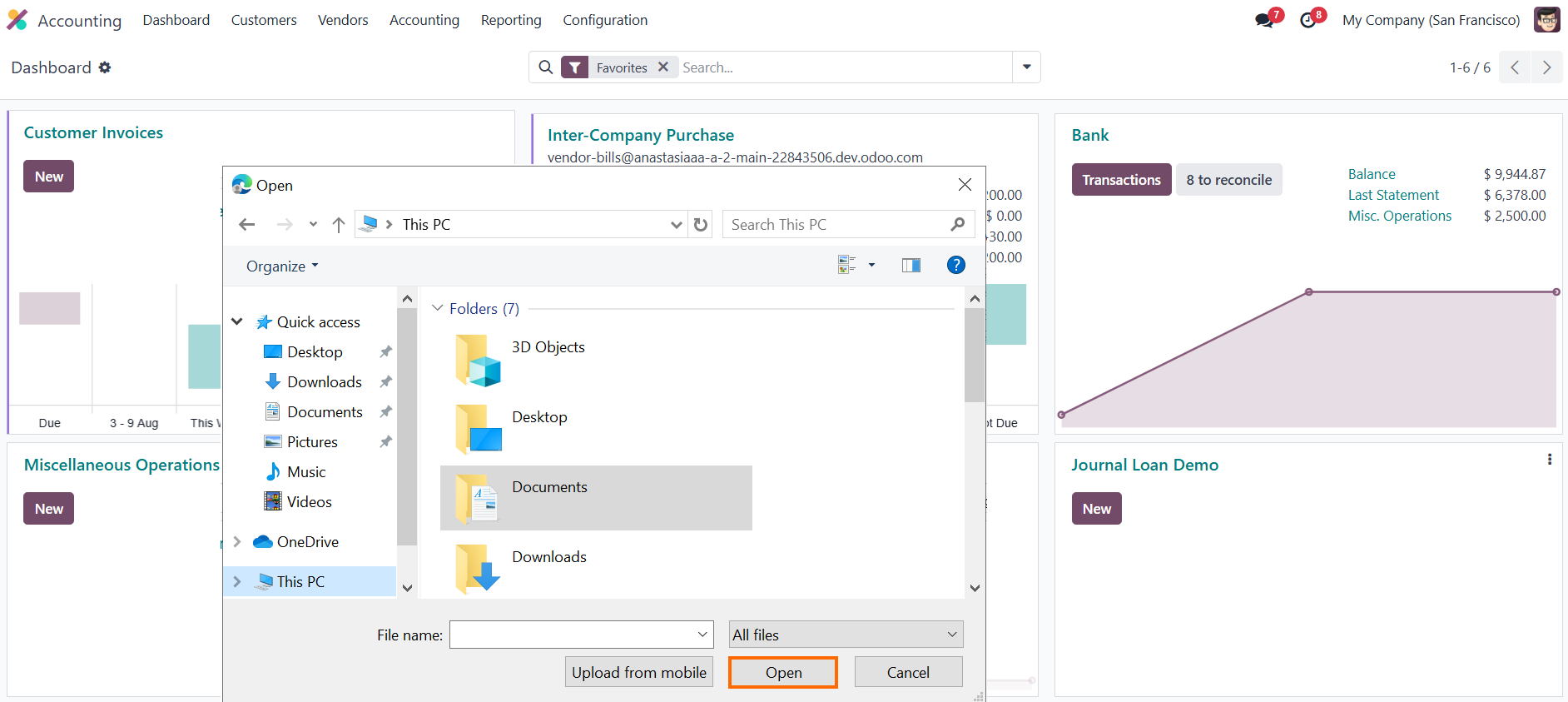
Task: Change the view layout icon
Action: pos(847,265)
